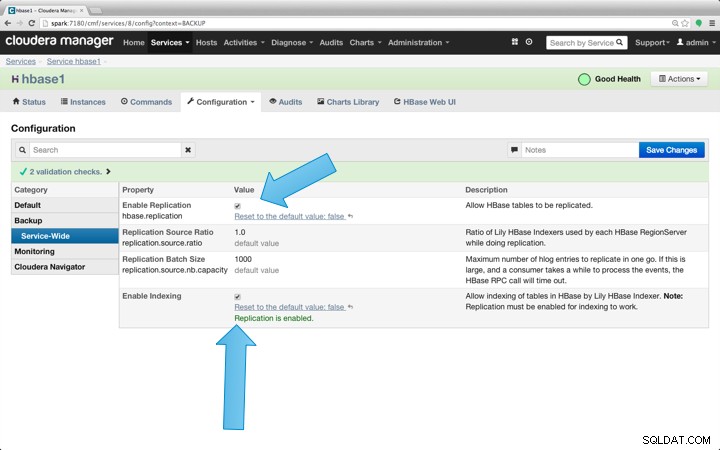
Task: Click the Services breadcrumb link
Action: pos(21,61)
